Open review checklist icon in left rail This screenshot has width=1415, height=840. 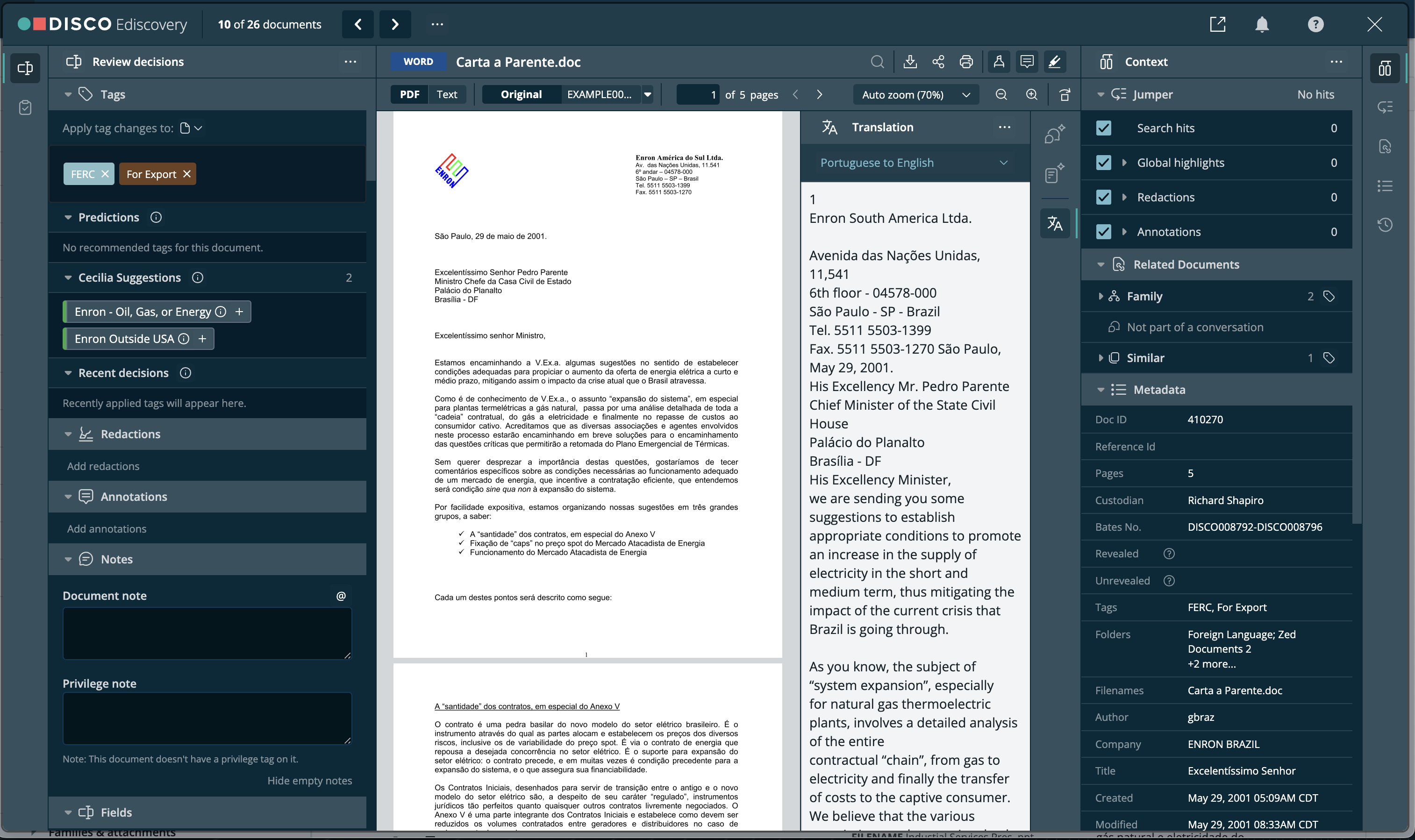point(25,107)
